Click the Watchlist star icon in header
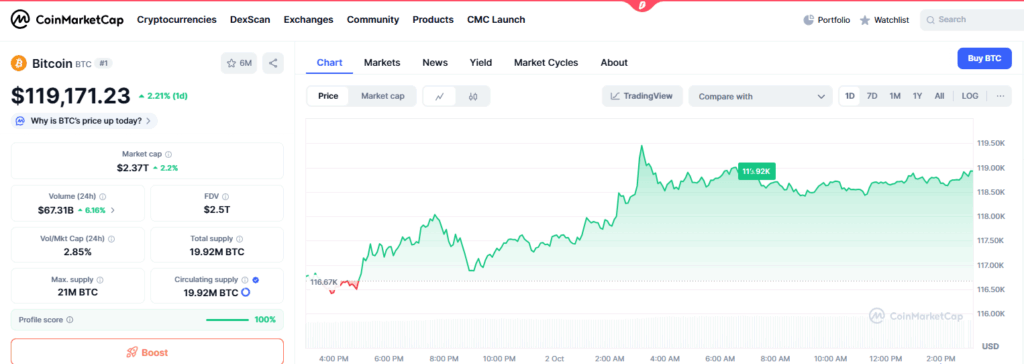The image size is (1024, 364). coord(865,20)
